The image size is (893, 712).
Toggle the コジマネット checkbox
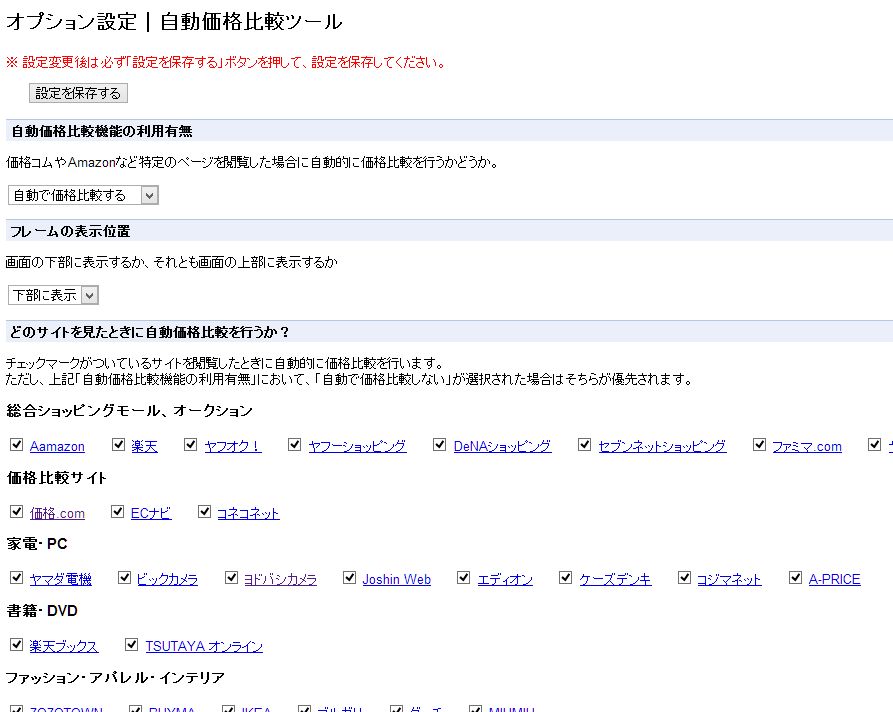point(685,578)
